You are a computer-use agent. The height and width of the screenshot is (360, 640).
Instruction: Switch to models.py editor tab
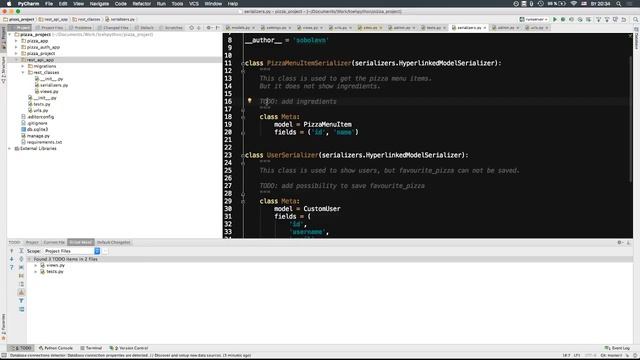click(x=241, y=28)
